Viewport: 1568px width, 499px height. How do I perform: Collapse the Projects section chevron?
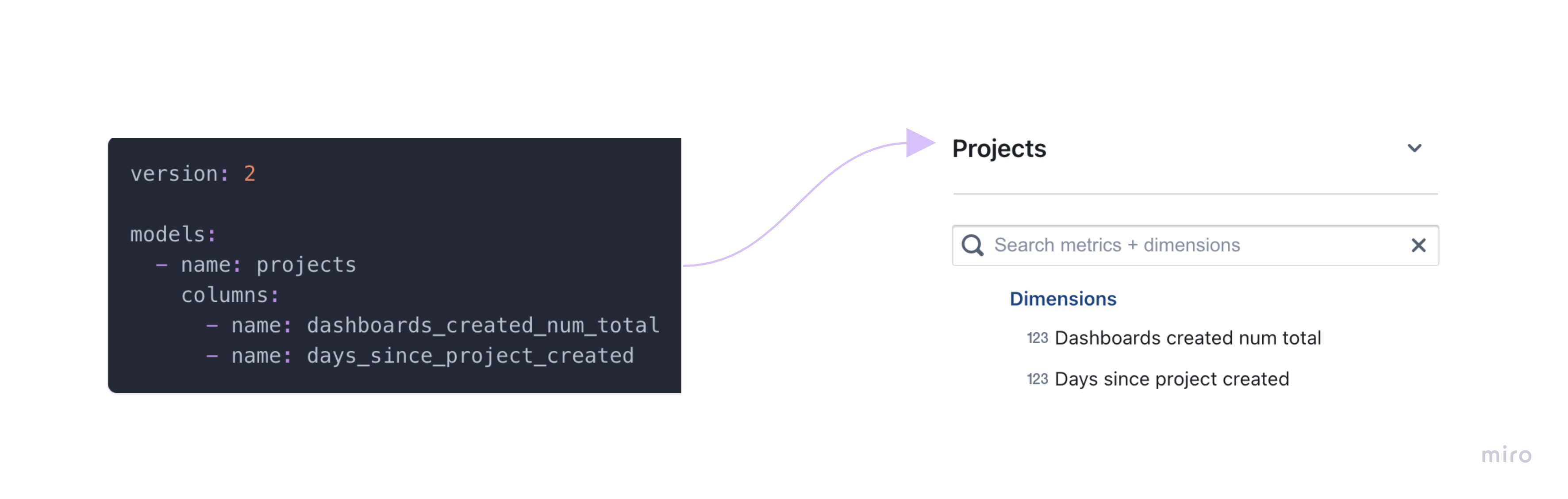1414,148
